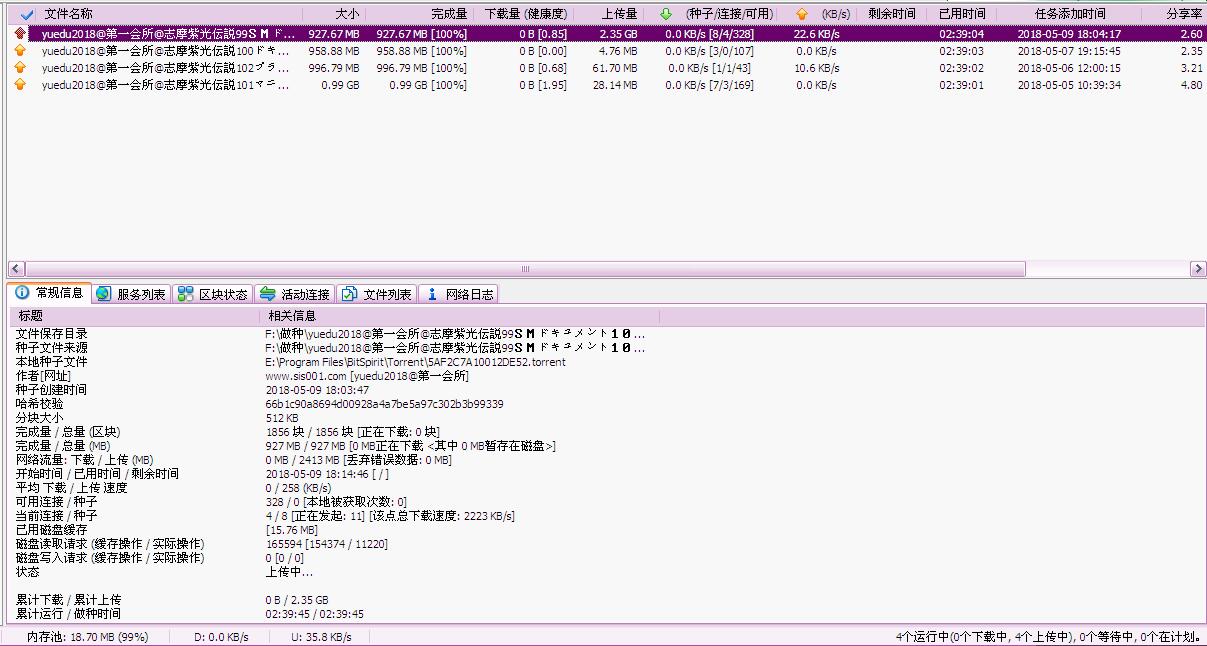Open the 服务列表 tab
Viewport: 1207px width, 646px height.
pyautogui.click(x=131, y=294)
